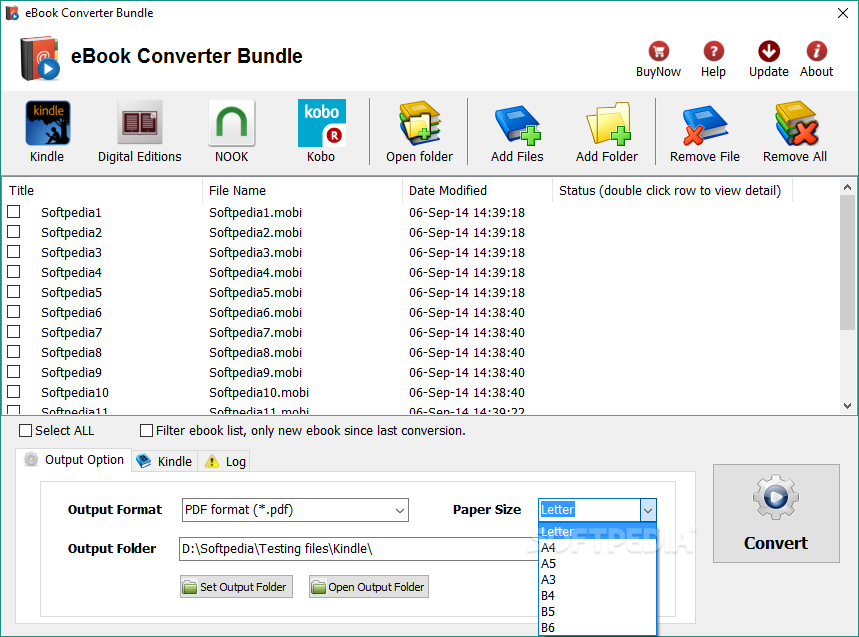Choose B5 paper size option

pyautogui.click(x=597, y=612)
